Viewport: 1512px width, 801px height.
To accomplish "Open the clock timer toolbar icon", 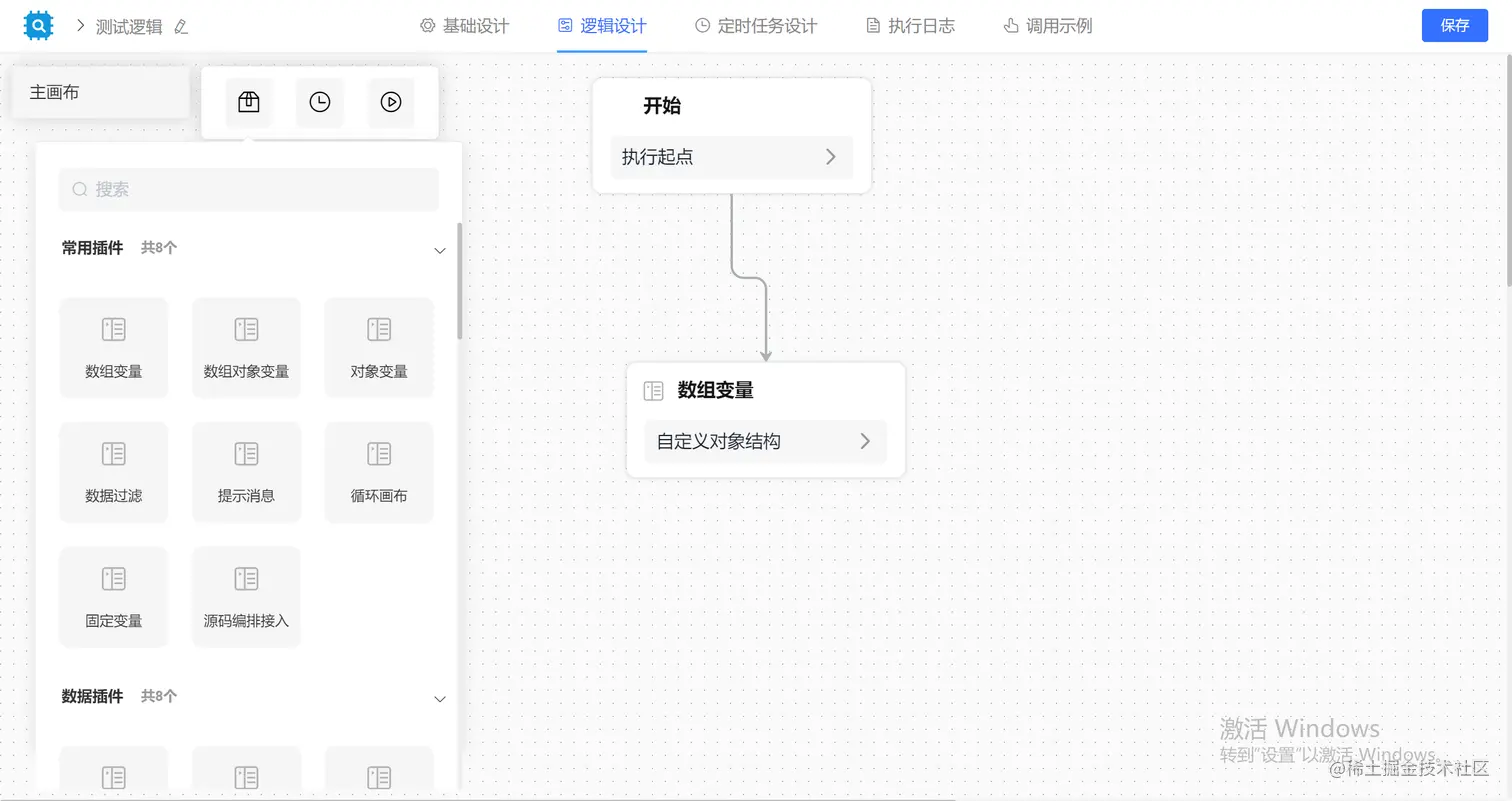I will [320, 102].
